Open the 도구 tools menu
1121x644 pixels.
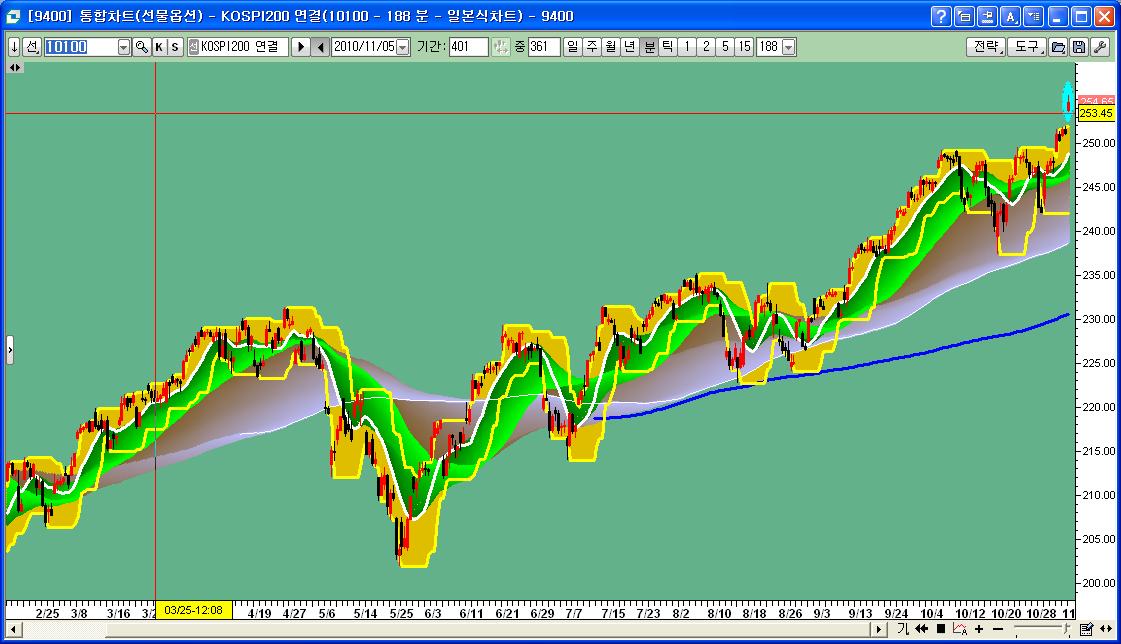click(1026, 47)
